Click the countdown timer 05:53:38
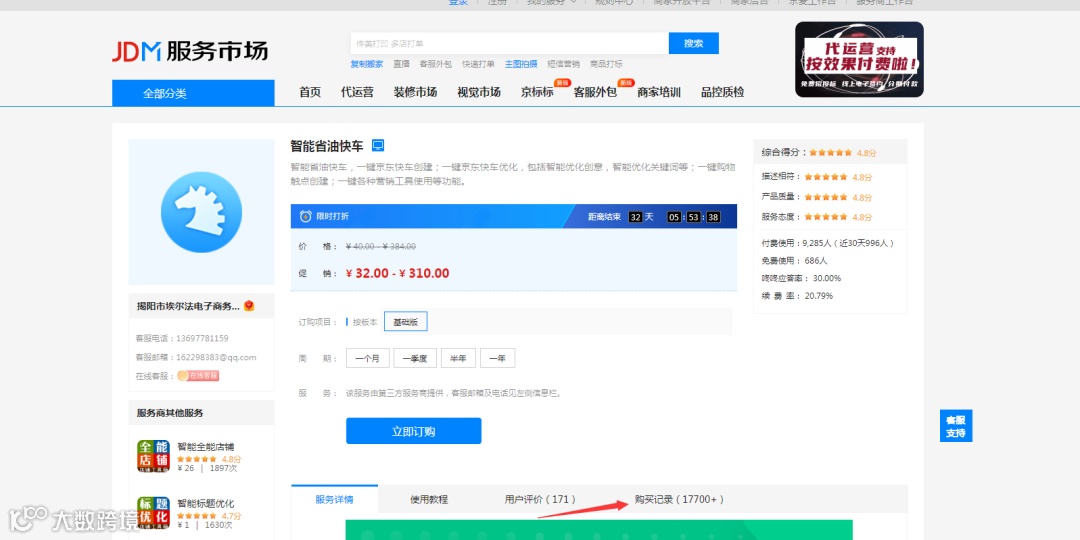The image size is (1080, 540). click(x=694, y=217)
